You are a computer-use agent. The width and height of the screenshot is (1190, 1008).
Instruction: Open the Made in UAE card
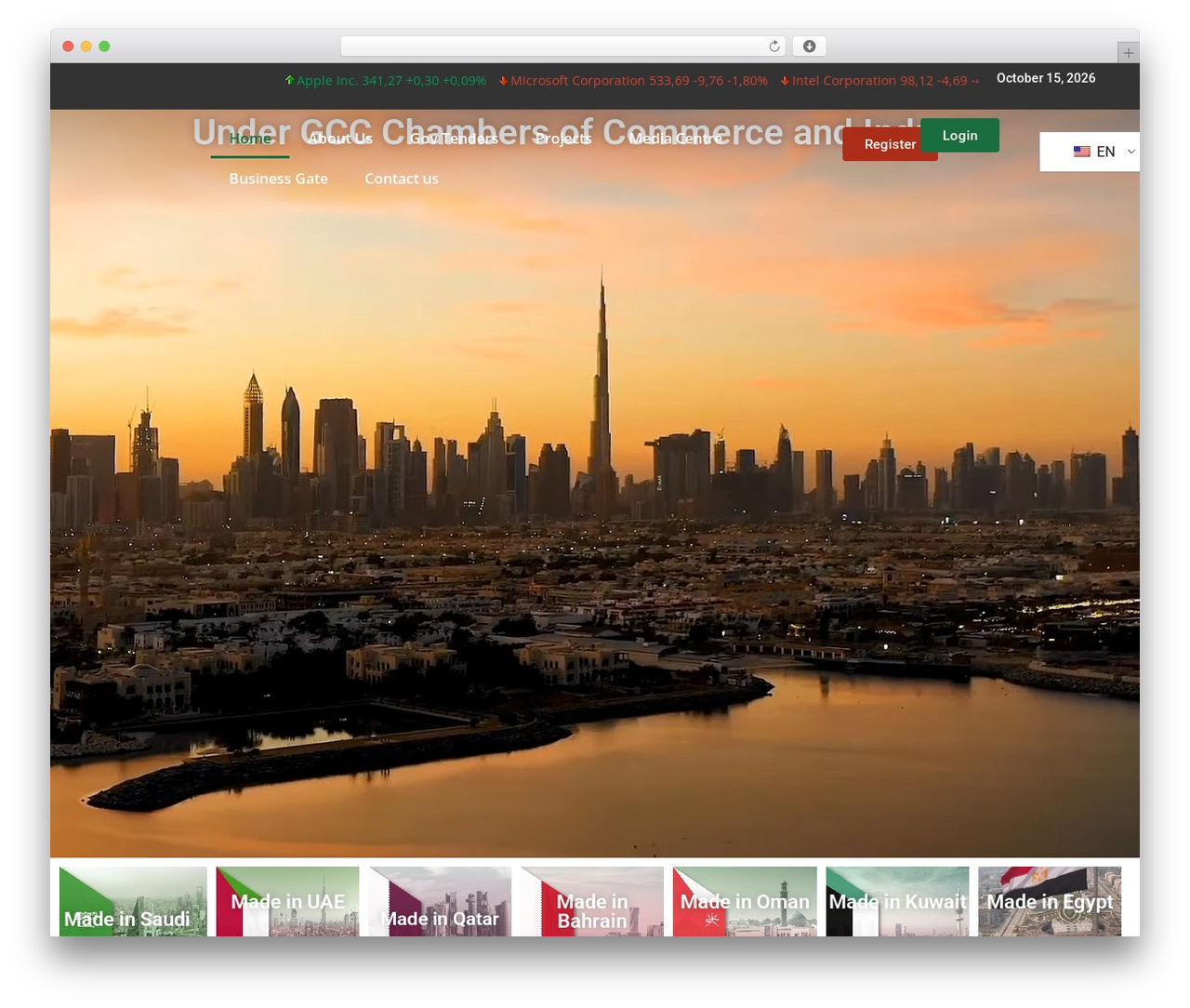287,901
